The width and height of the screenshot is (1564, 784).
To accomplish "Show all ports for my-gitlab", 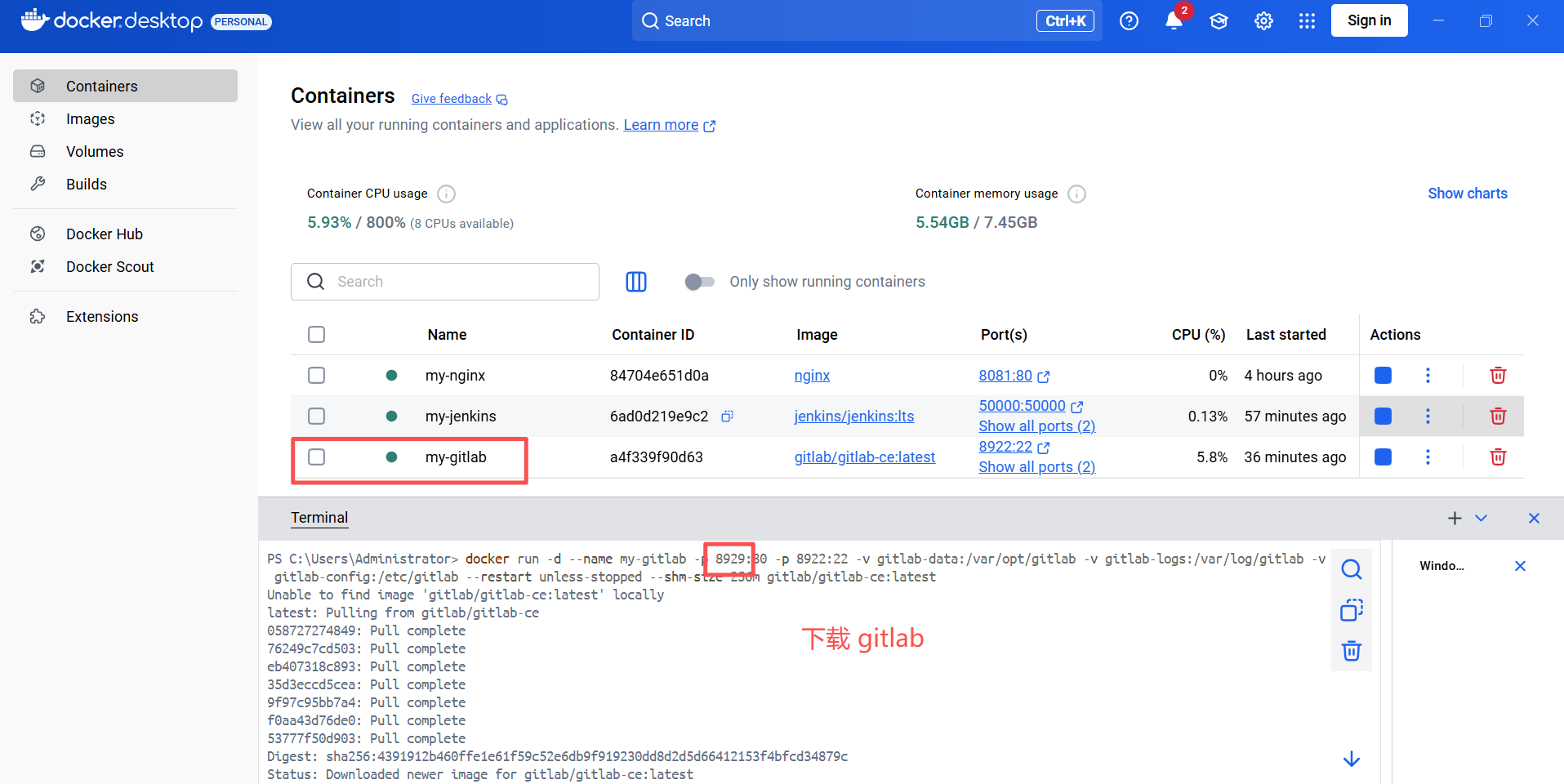I will (x=1037, y=467).
